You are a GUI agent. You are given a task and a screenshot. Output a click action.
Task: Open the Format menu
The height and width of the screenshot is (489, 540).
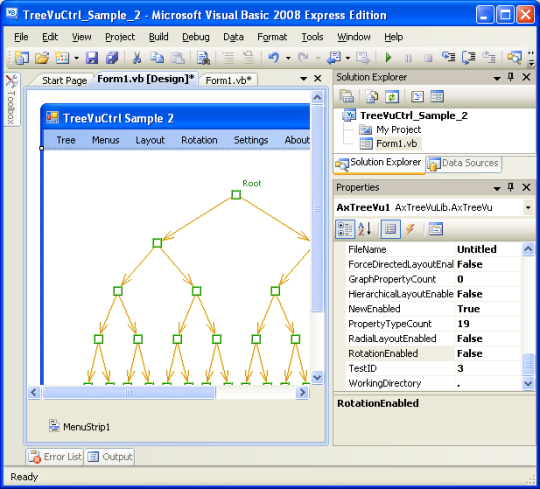pos(272,37)
